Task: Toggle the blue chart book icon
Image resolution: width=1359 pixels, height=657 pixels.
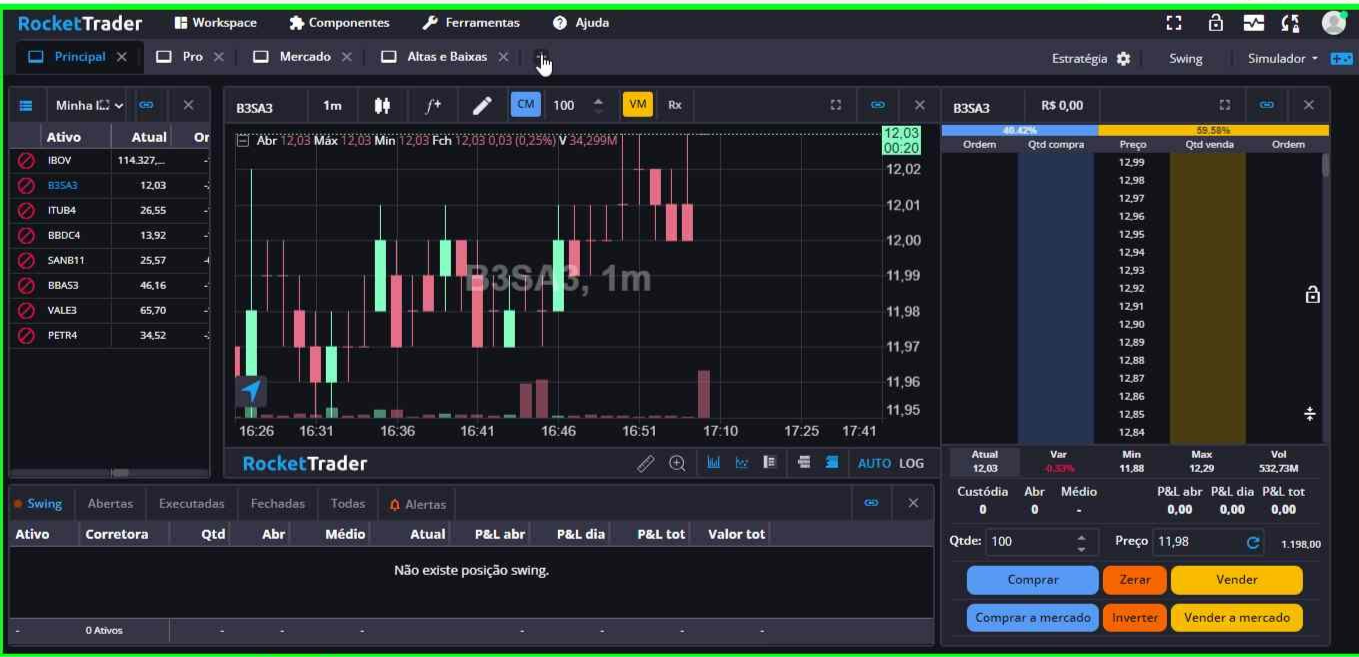Action: 832,463
